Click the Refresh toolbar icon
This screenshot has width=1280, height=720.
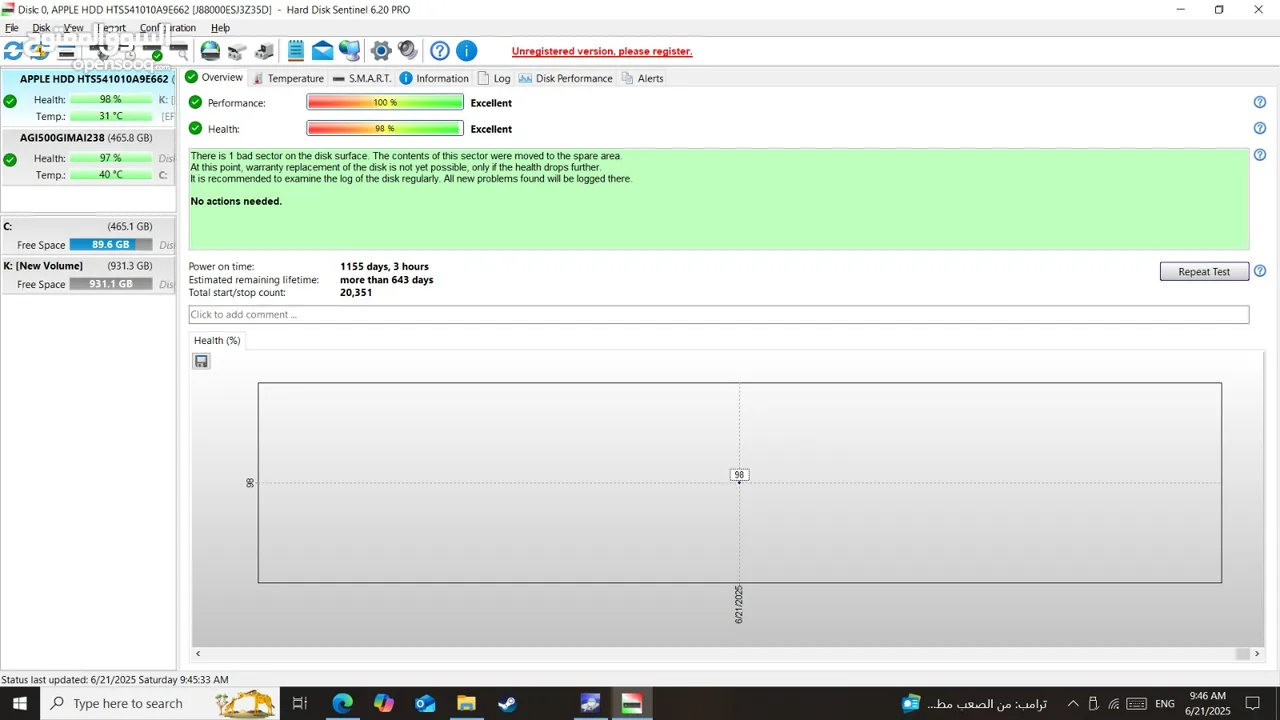13,51
